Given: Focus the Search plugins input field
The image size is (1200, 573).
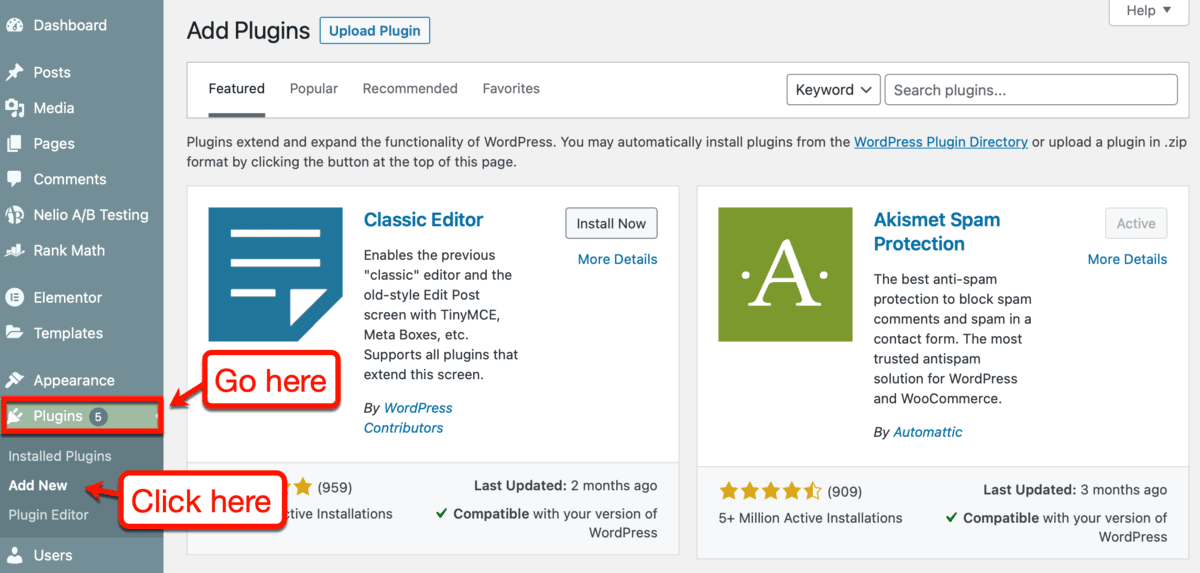Looking at the screenshot, I should (1031, 89).
